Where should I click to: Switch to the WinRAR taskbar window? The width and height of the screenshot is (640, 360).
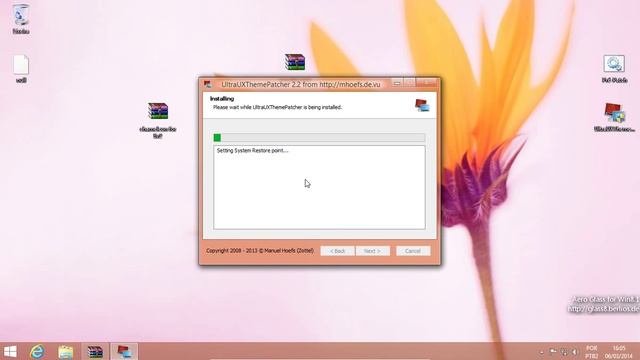[x=95, y=352]
